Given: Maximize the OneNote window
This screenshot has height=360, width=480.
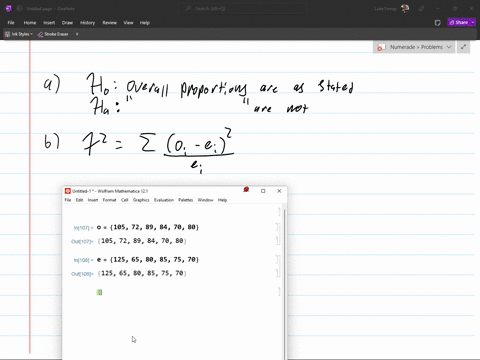Looking at the screenshot, I should click(x=455, y=9).
